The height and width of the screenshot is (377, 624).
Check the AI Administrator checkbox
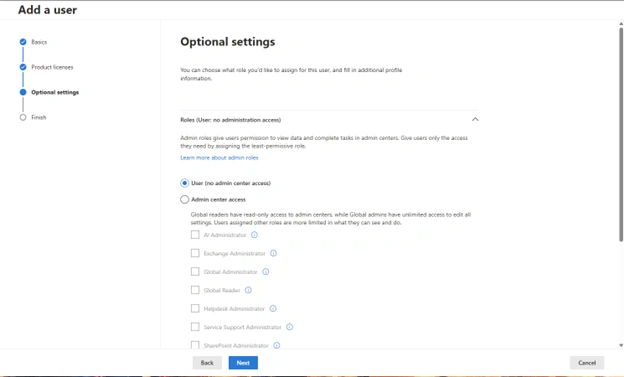(x=195, y=235)
